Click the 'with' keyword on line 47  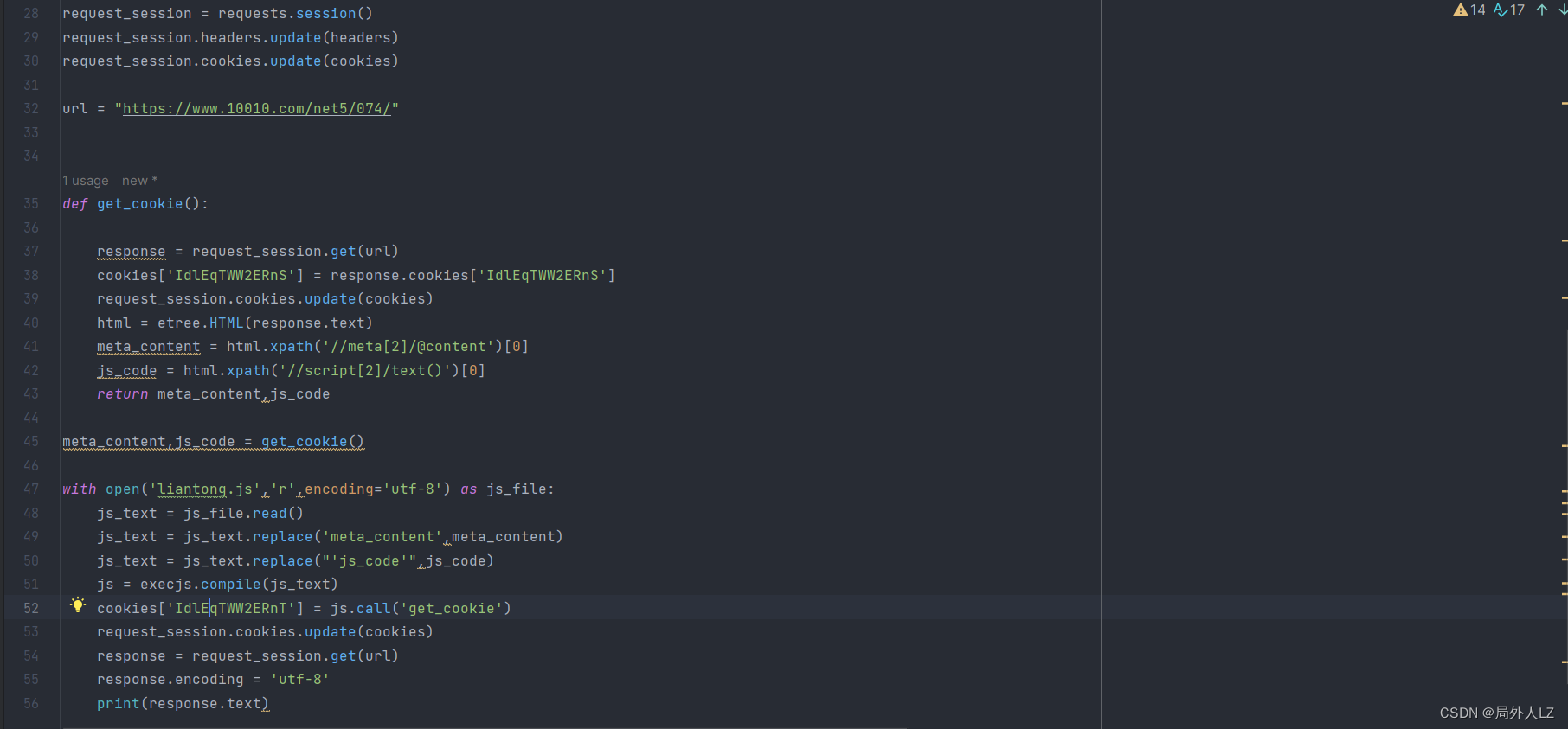tap(80, 489)
